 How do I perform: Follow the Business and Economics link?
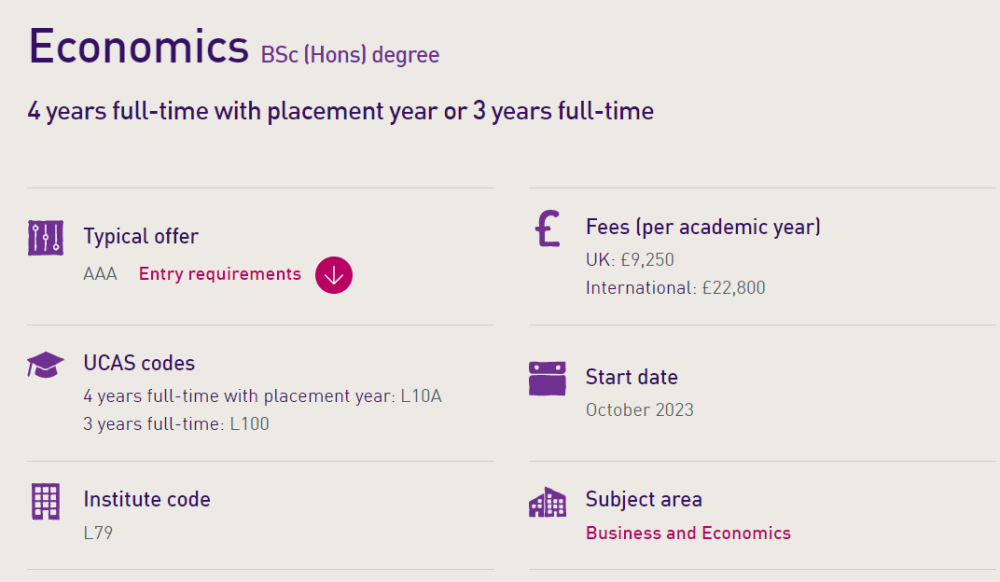click(x=688, y=533)
